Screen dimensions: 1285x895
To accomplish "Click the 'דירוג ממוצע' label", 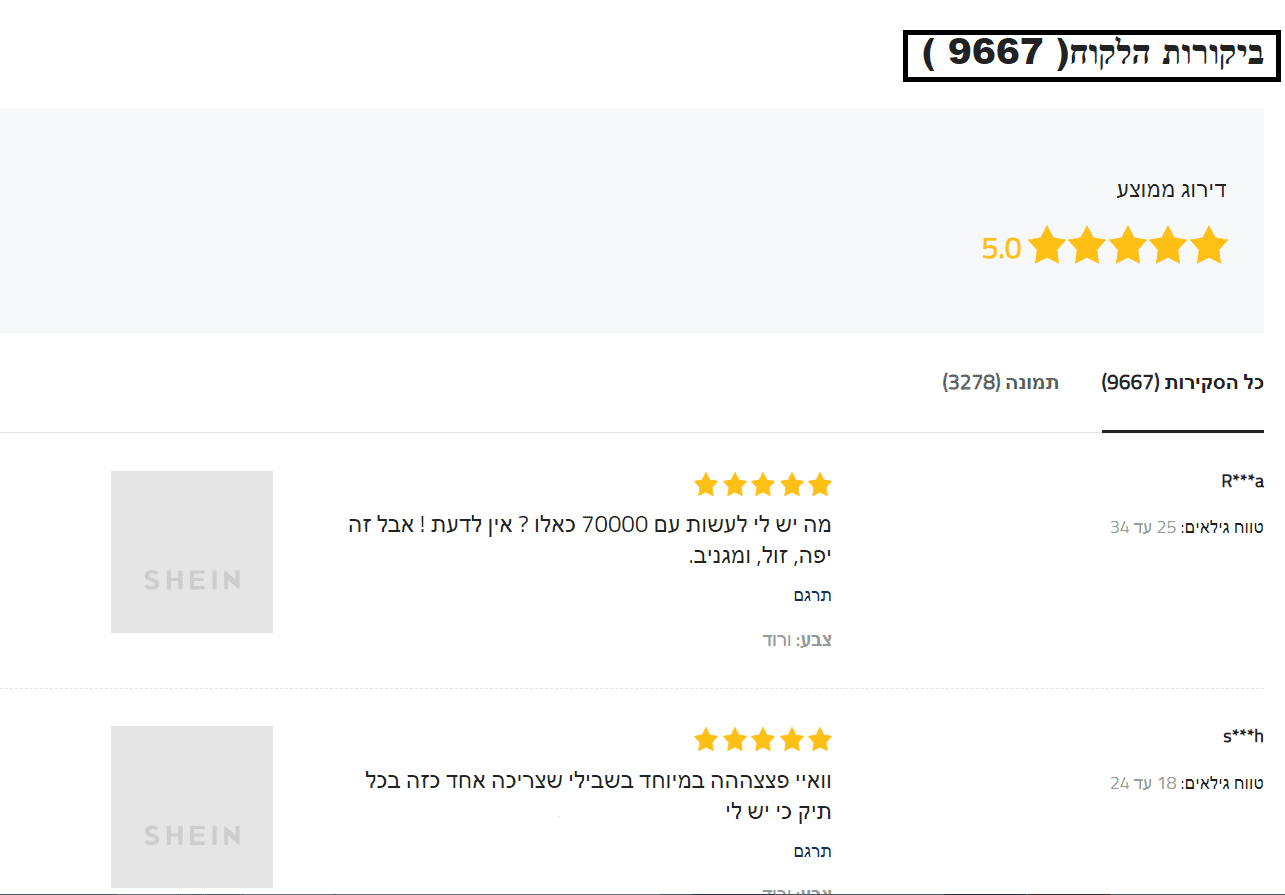I will click(1171, 190).
